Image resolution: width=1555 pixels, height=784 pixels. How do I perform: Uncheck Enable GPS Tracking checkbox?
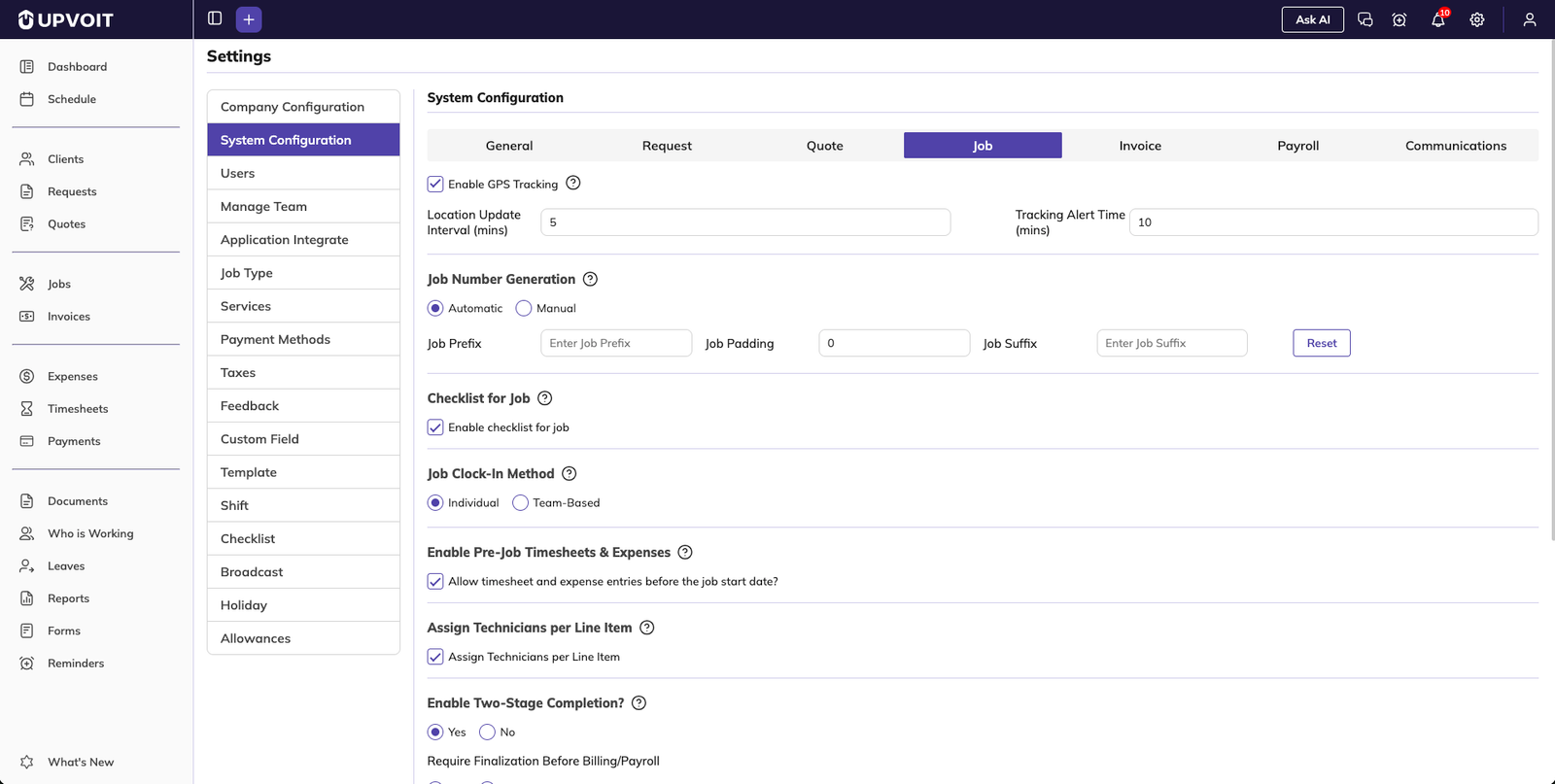tap(435, 184)
